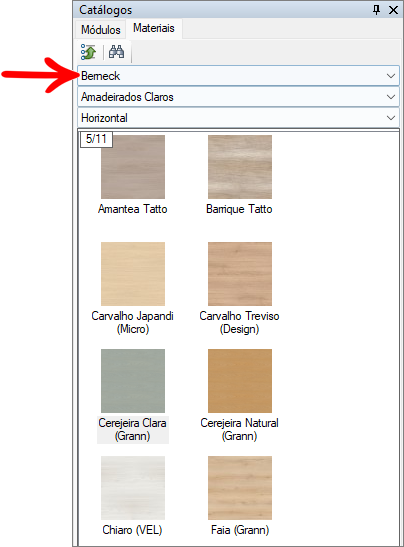Click the green arrow tree navigation icon
Image resolution: width=404 pixels, height=547 pixels.
tap(88, 52)
